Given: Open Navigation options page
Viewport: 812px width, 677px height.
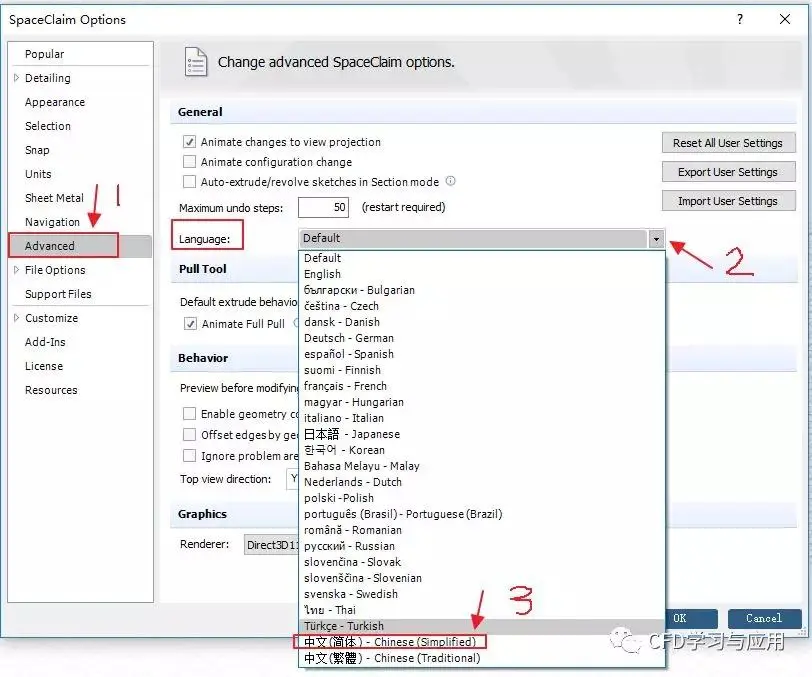Looking at the screenshot, I should tap(52, 222).
